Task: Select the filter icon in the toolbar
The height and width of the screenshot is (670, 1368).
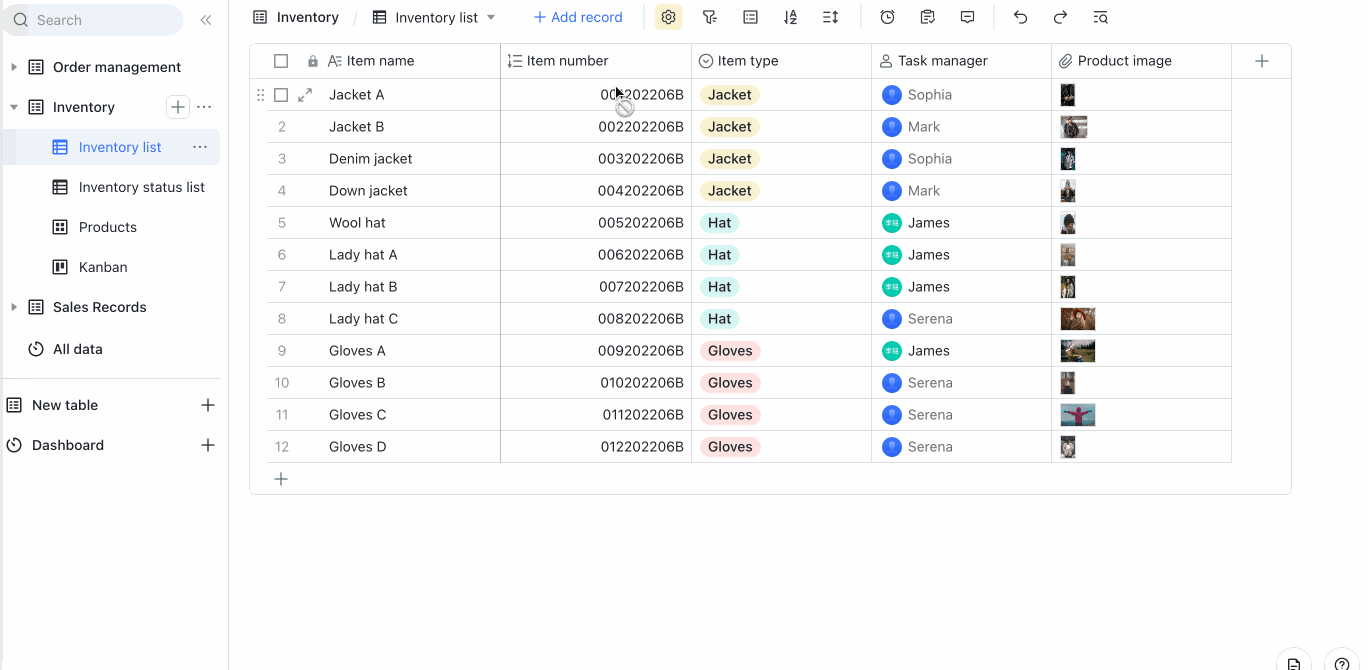Action: pyautogui.click(x=710, y=17)
